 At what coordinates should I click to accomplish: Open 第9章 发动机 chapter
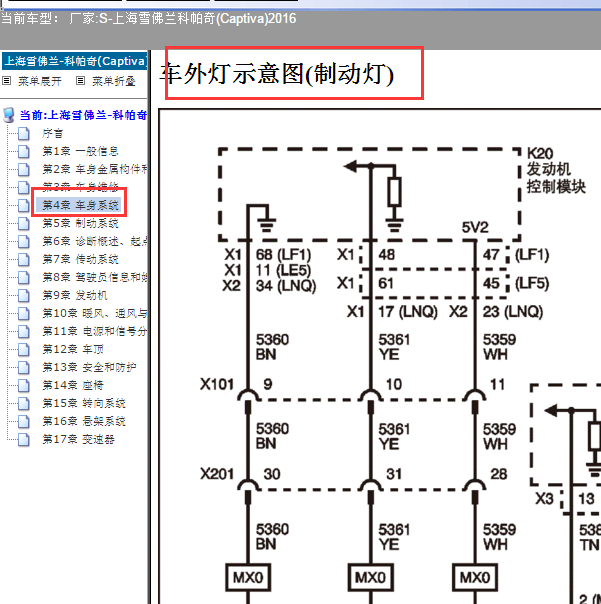point(75,295)
